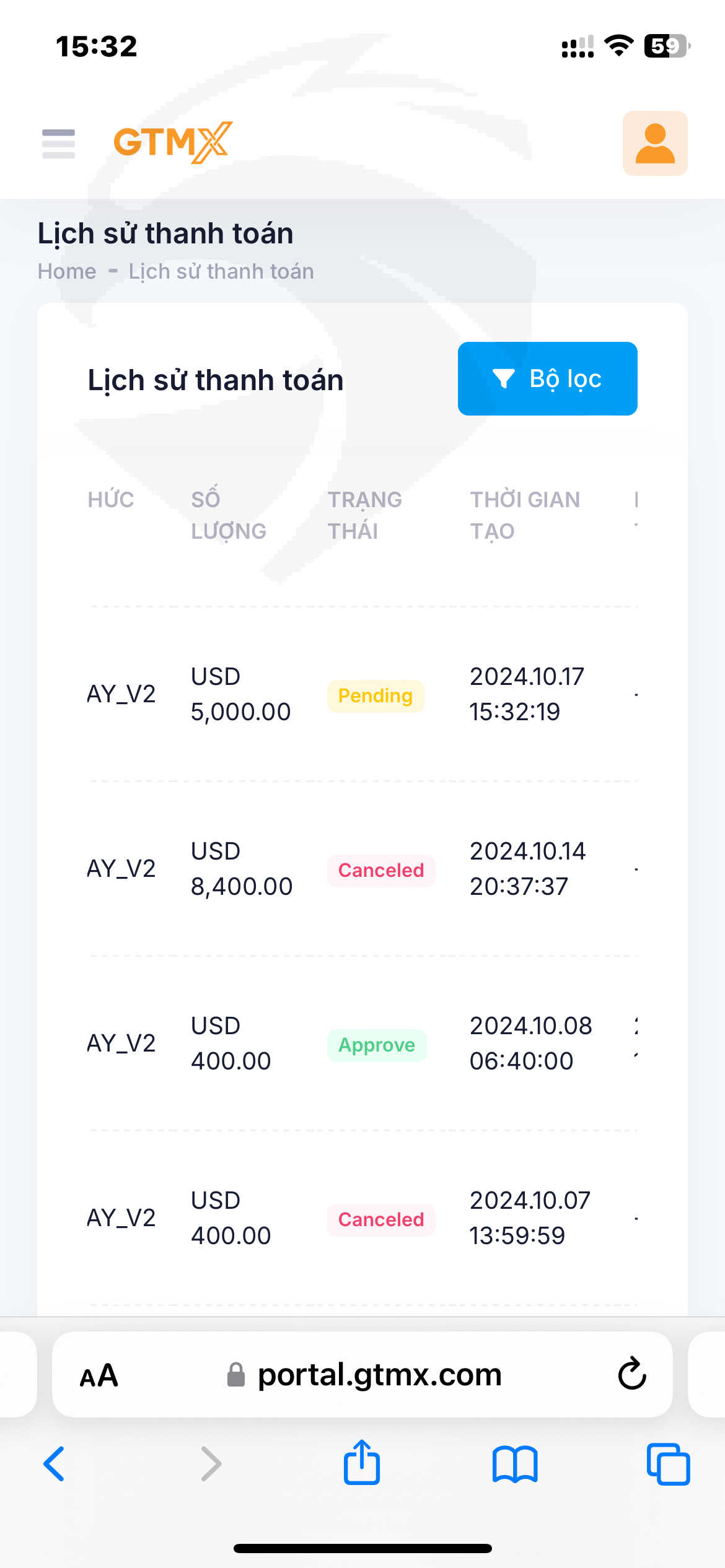Tap the Safari share icon

(x=362, y=1463)
